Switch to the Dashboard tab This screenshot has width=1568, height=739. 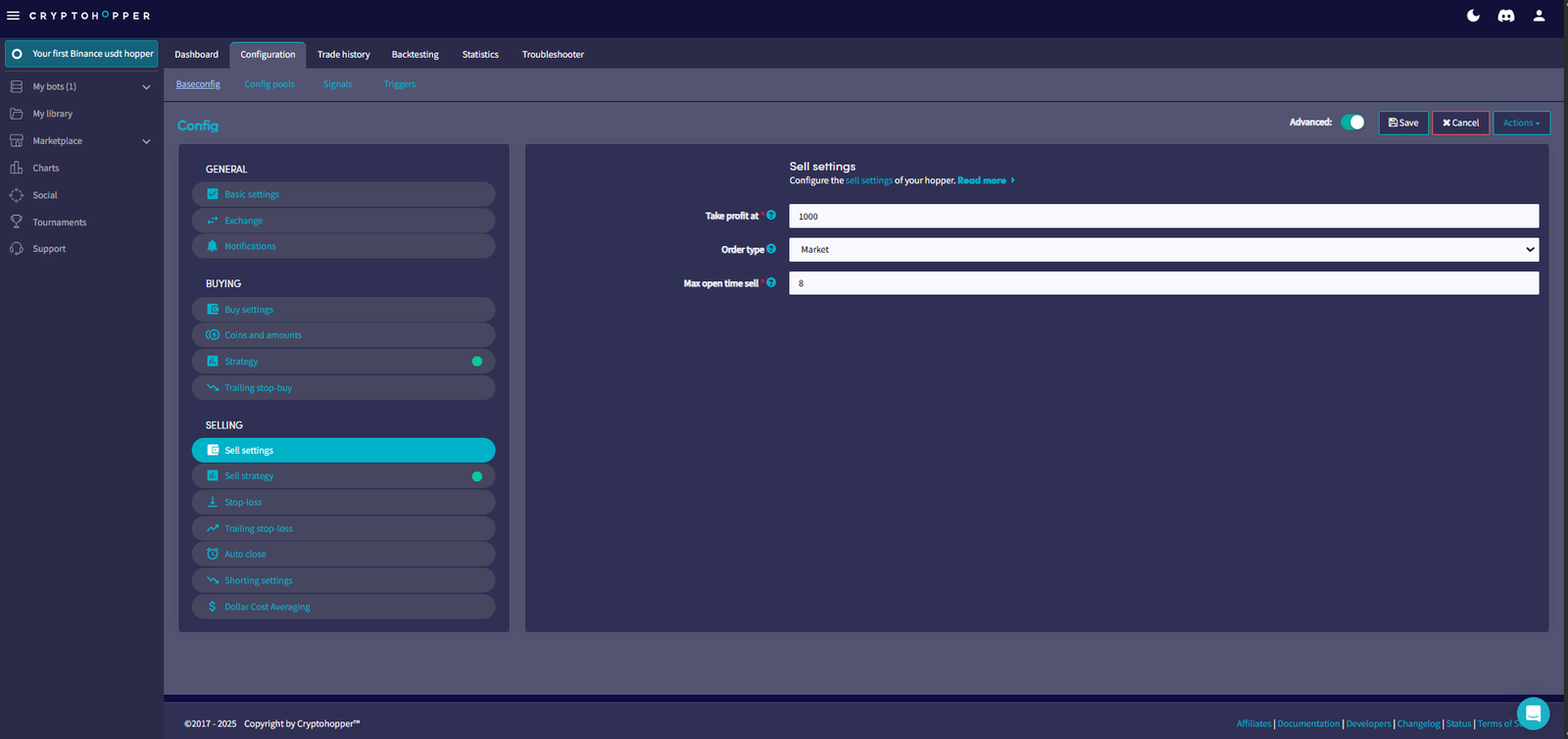197,55
